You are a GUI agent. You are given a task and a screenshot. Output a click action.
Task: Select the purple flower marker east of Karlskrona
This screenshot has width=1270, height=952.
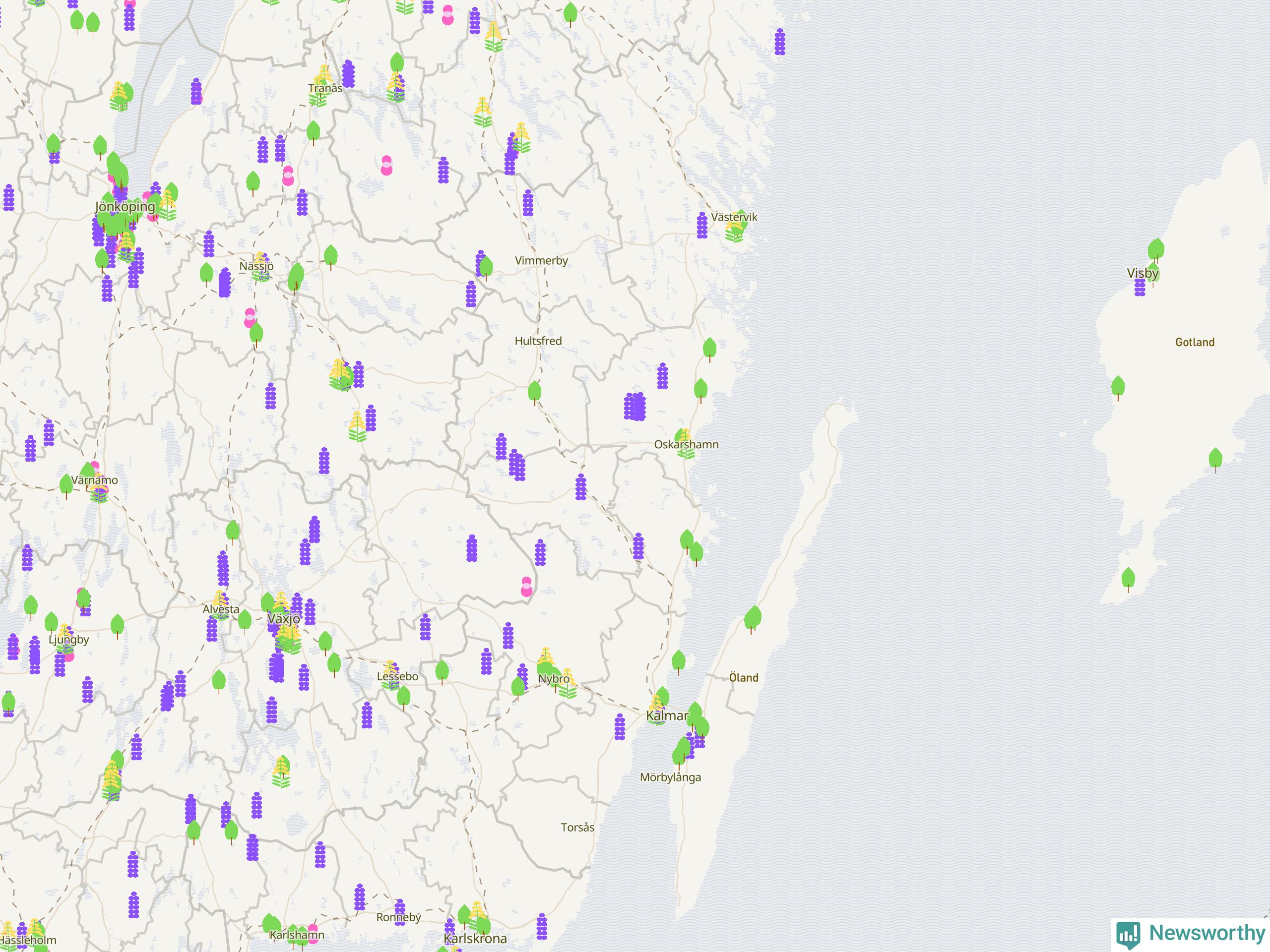point(541,927)
